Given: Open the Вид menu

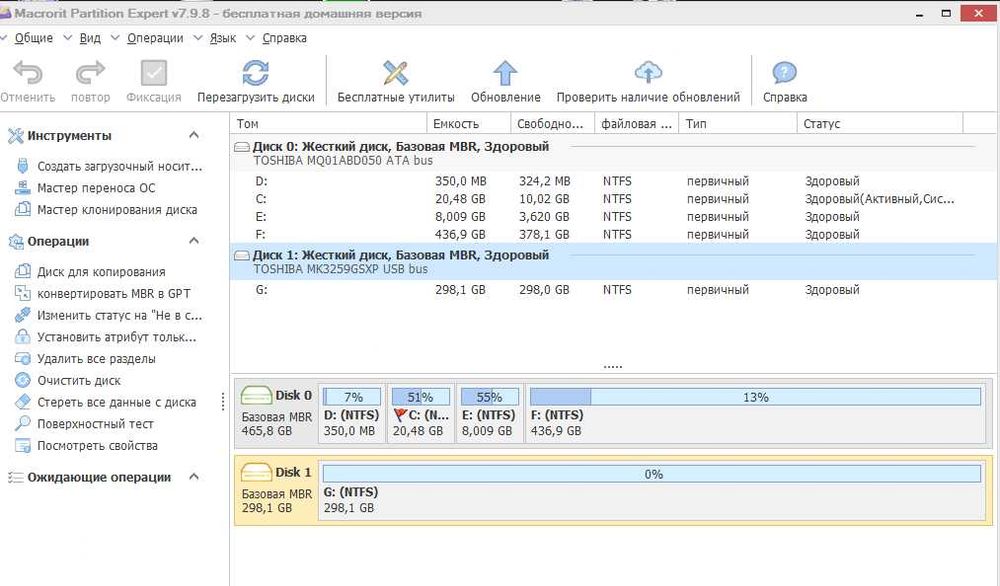Looking at the screenshot, I should [x=90, y=38].
